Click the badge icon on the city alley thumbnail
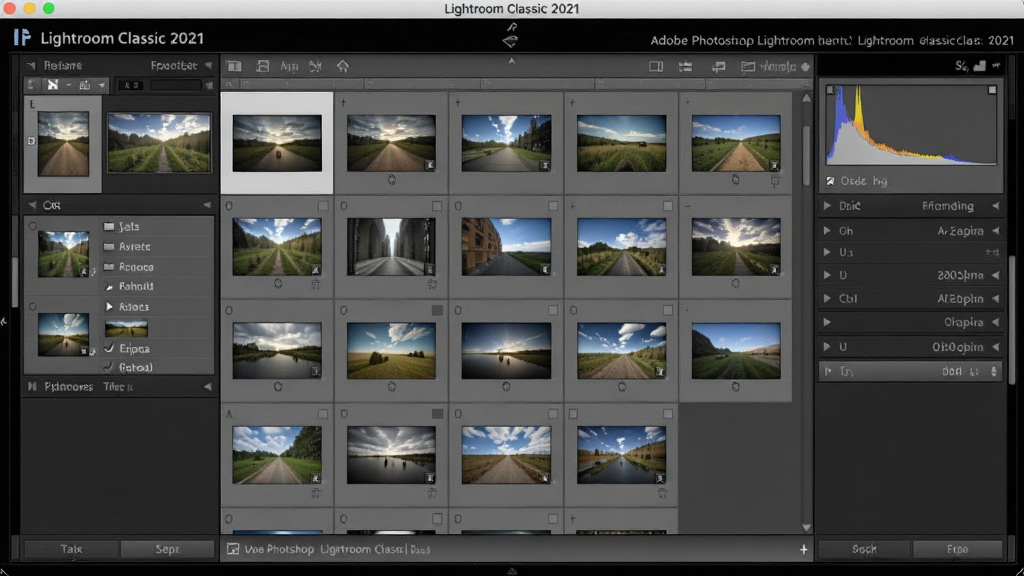The height and width of the screenshot is (576, 1024). tap(429, 269)
